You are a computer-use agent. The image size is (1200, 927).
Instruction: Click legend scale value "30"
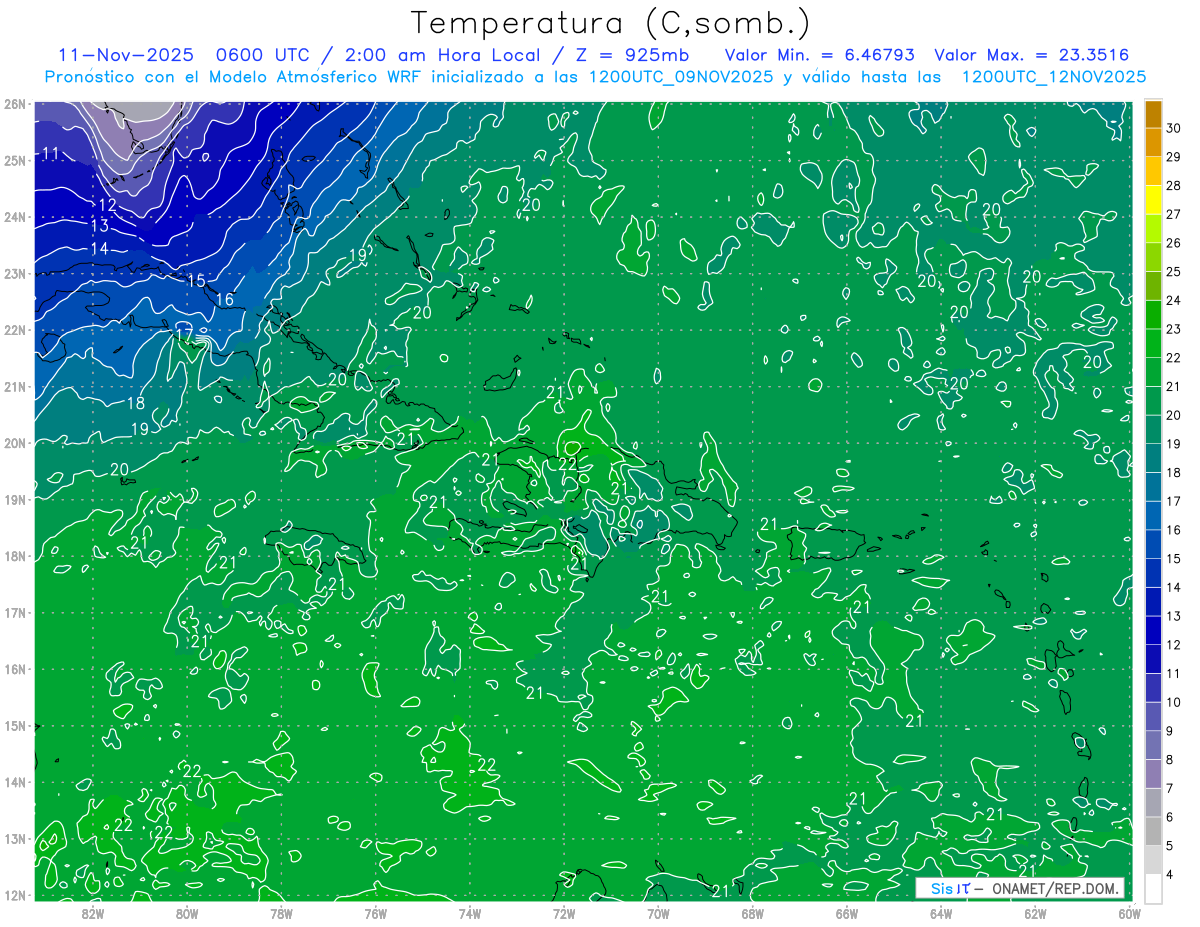click(1173, 127)
